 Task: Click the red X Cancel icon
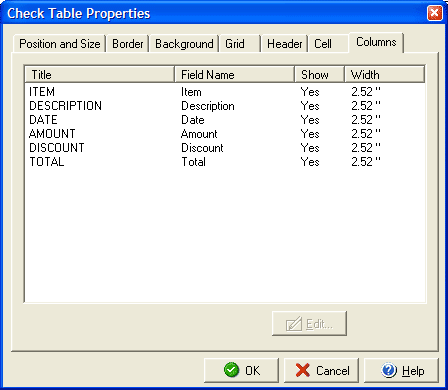click(x=303, y=370)
